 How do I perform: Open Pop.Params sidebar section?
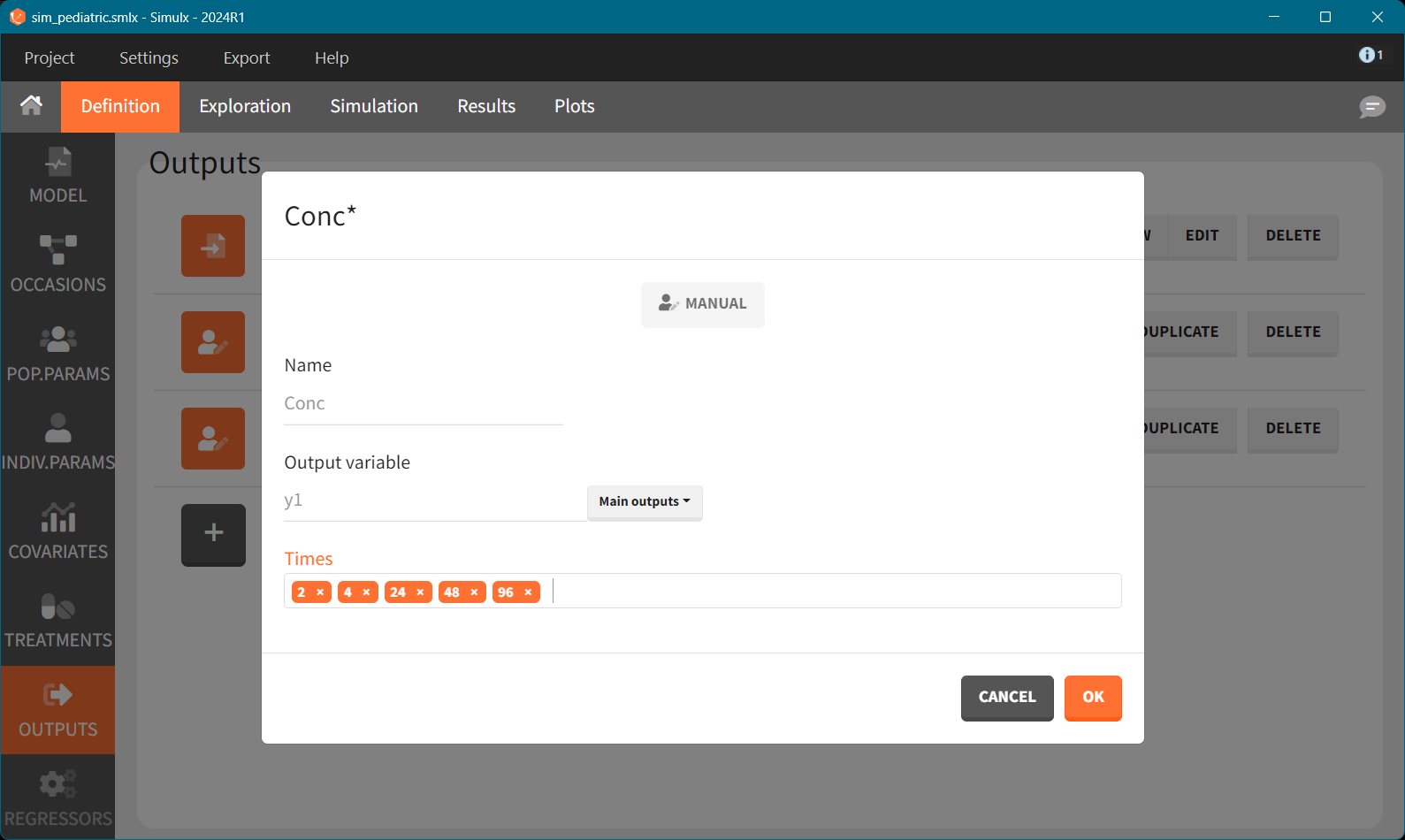(x=58, y=355)
